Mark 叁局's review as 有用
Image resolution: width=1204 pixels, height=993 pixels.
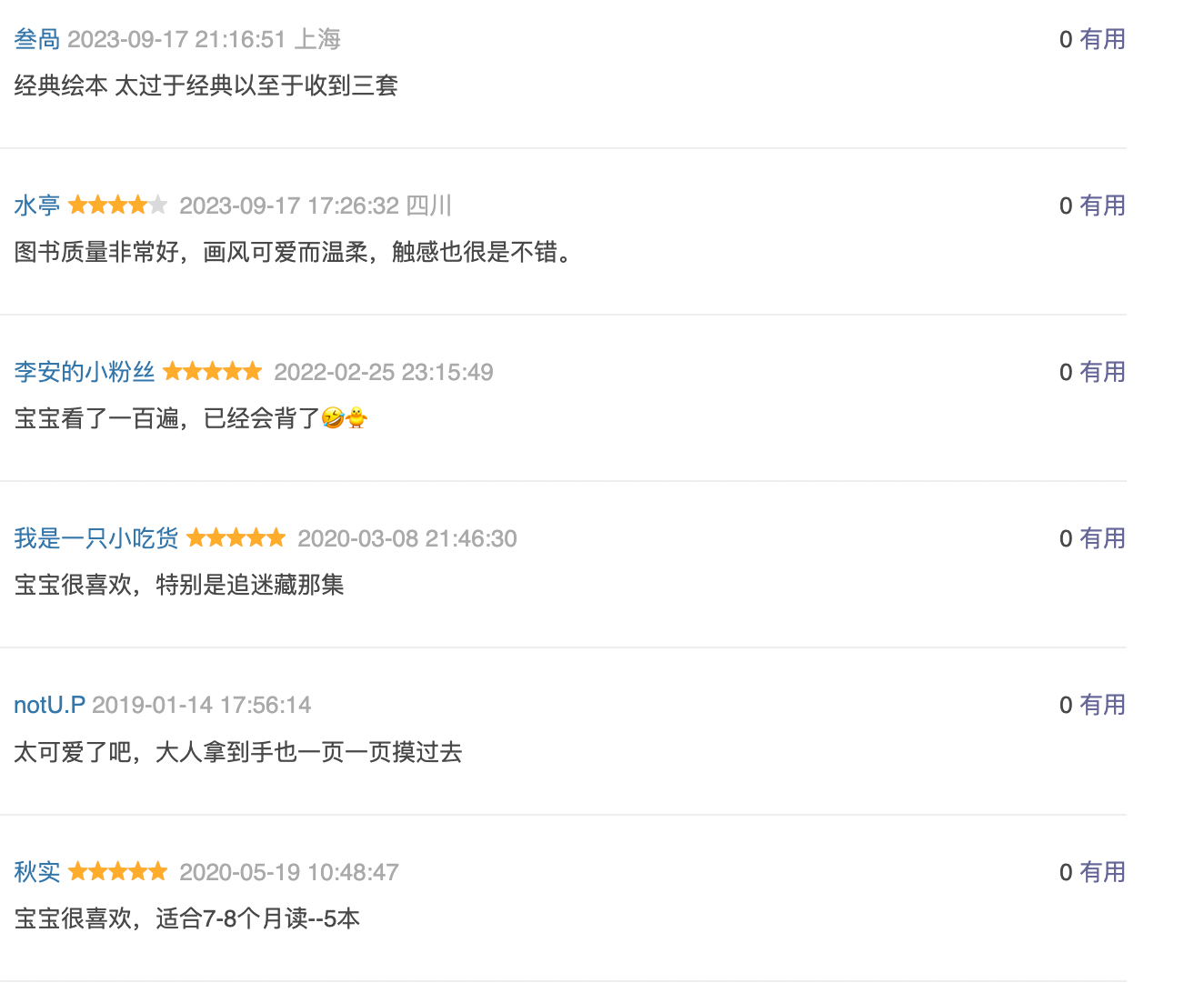(x=1103, y=39)
